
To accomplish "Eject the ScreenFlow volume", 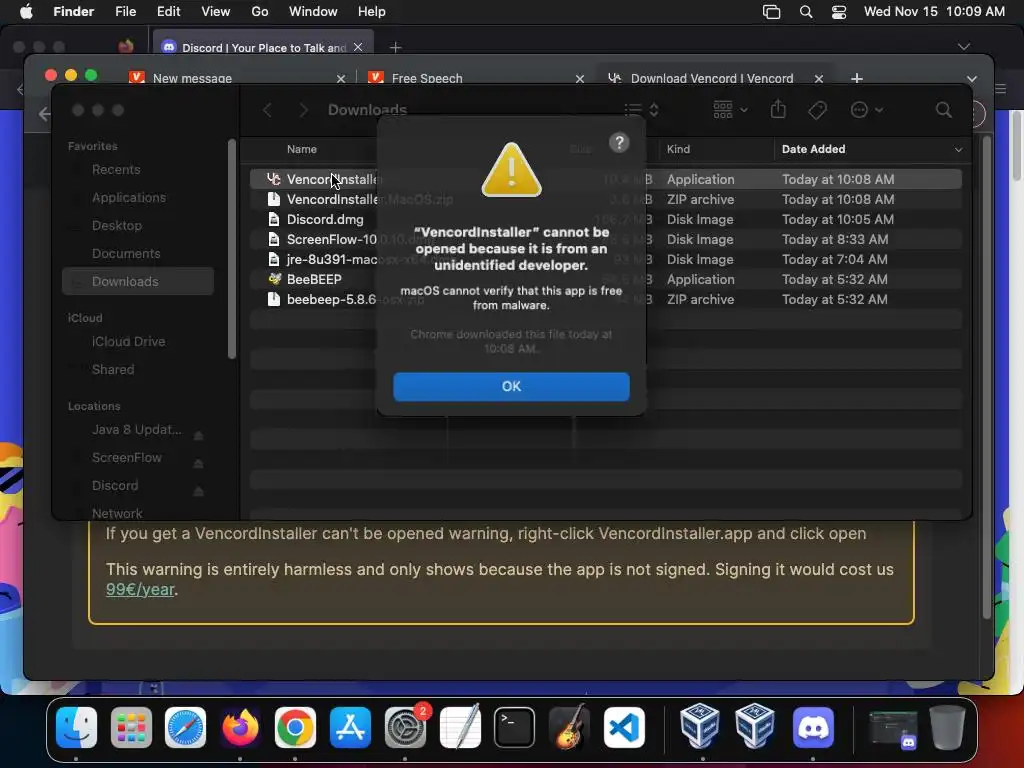I will point(199,464).
